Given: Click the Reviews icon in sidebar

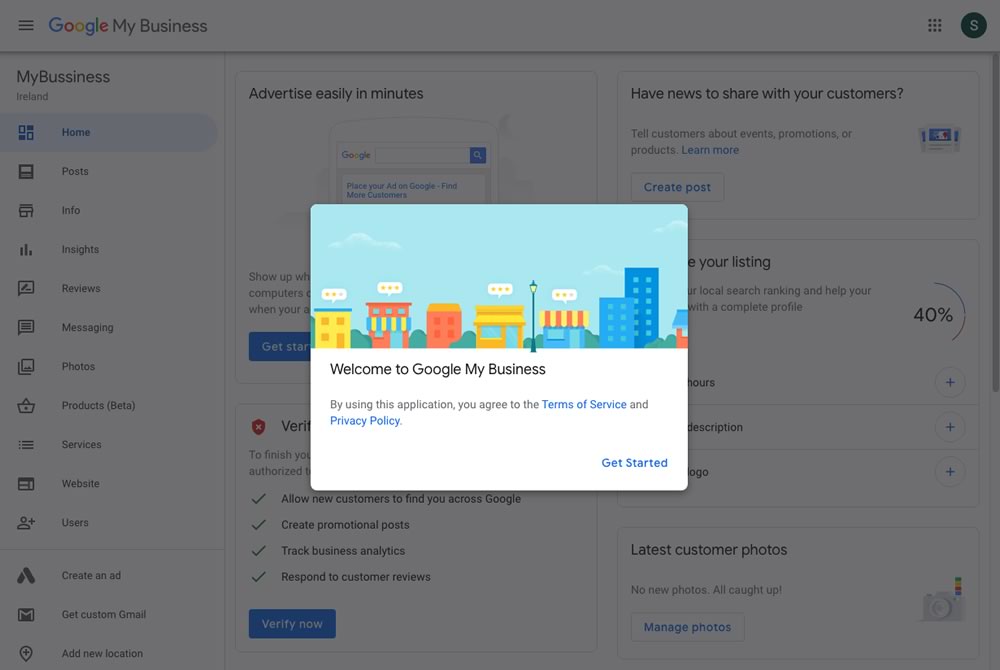Looking at the screenshot, I should tap(26, 288).
